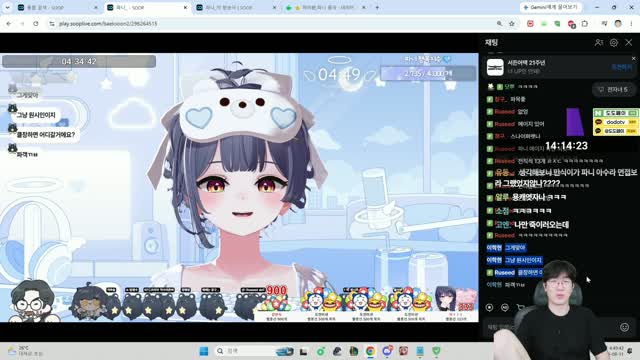Dismiss the pinned banner in chat
The height and width of the screenshot is (360, 640).
coord(633,59)
